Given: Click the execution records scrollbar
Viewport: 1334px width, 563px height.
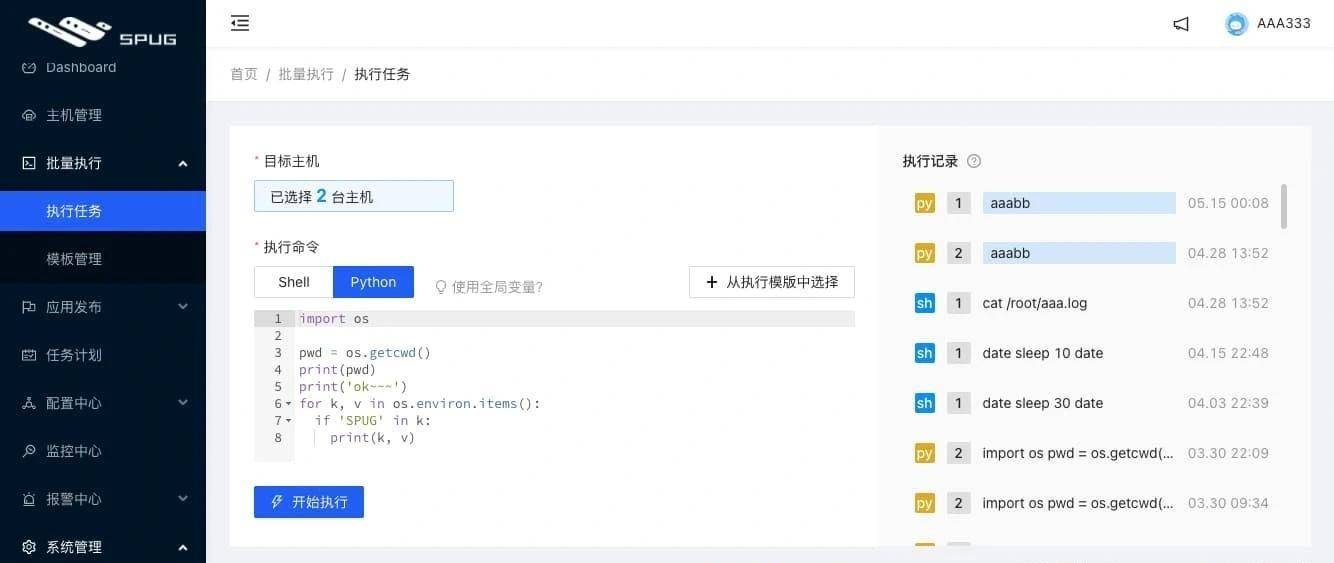Looking at the screenshot, I should point(1284,206).
